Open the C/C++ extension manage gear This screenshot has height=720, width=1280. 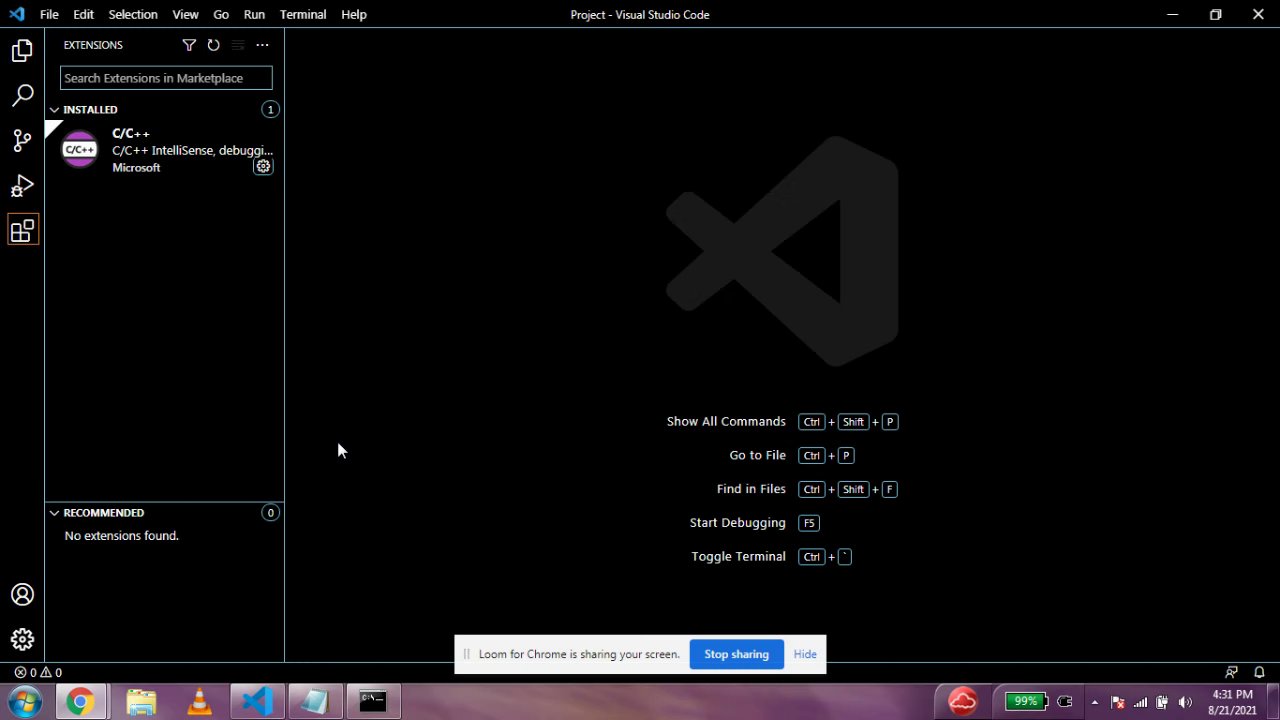[263, 167]
